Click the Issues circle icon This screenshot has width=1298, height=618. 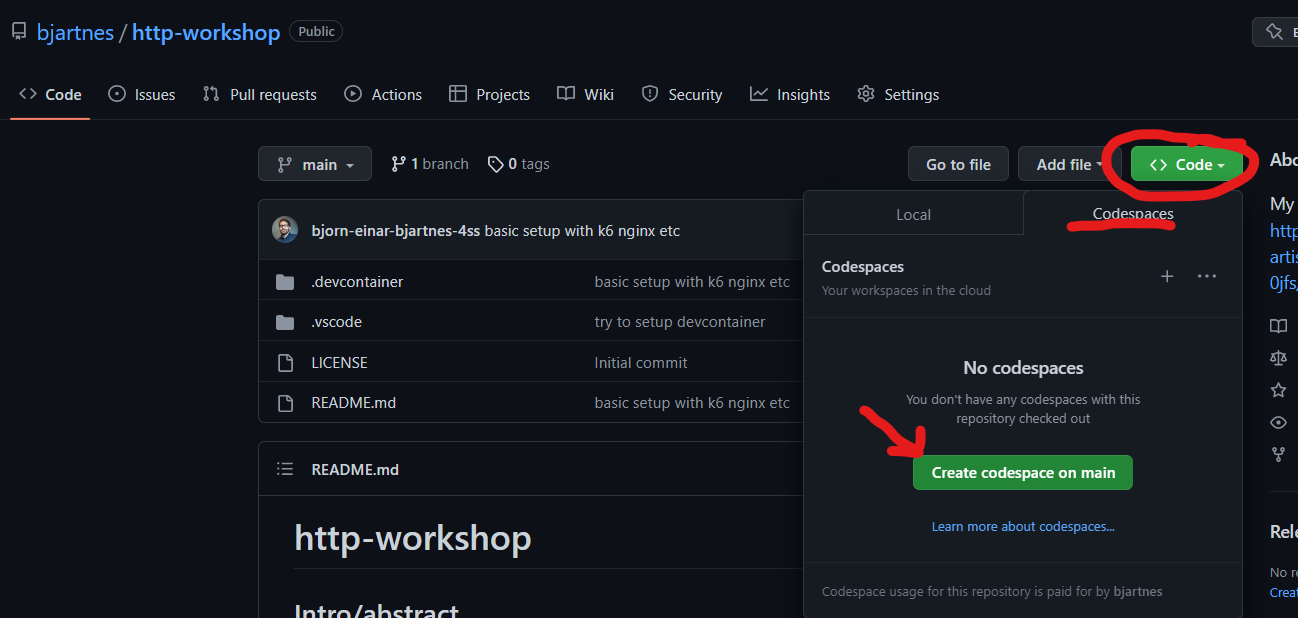pos(117,94)
